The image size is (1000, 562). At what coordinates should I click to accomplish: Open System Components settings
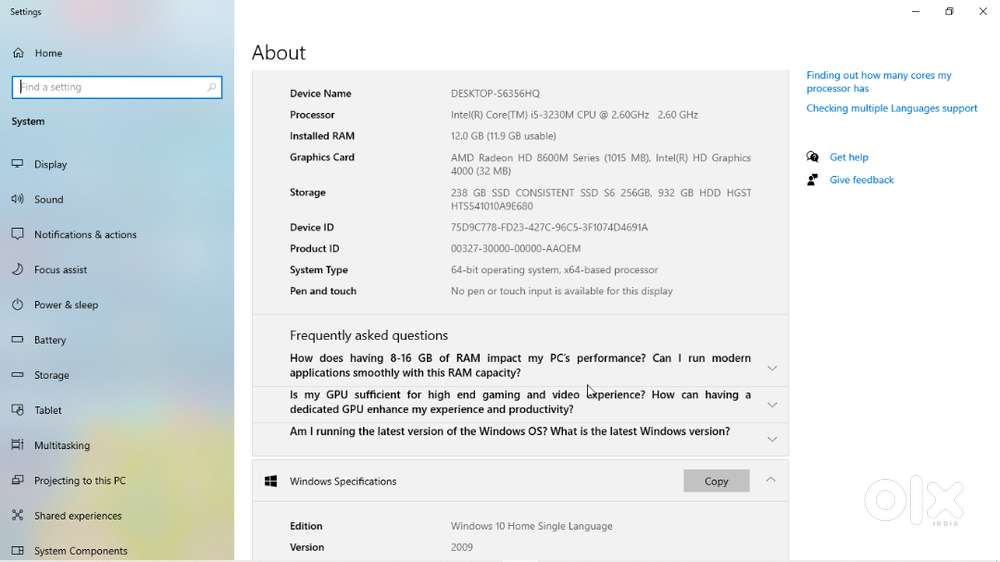tap(81, 550)
